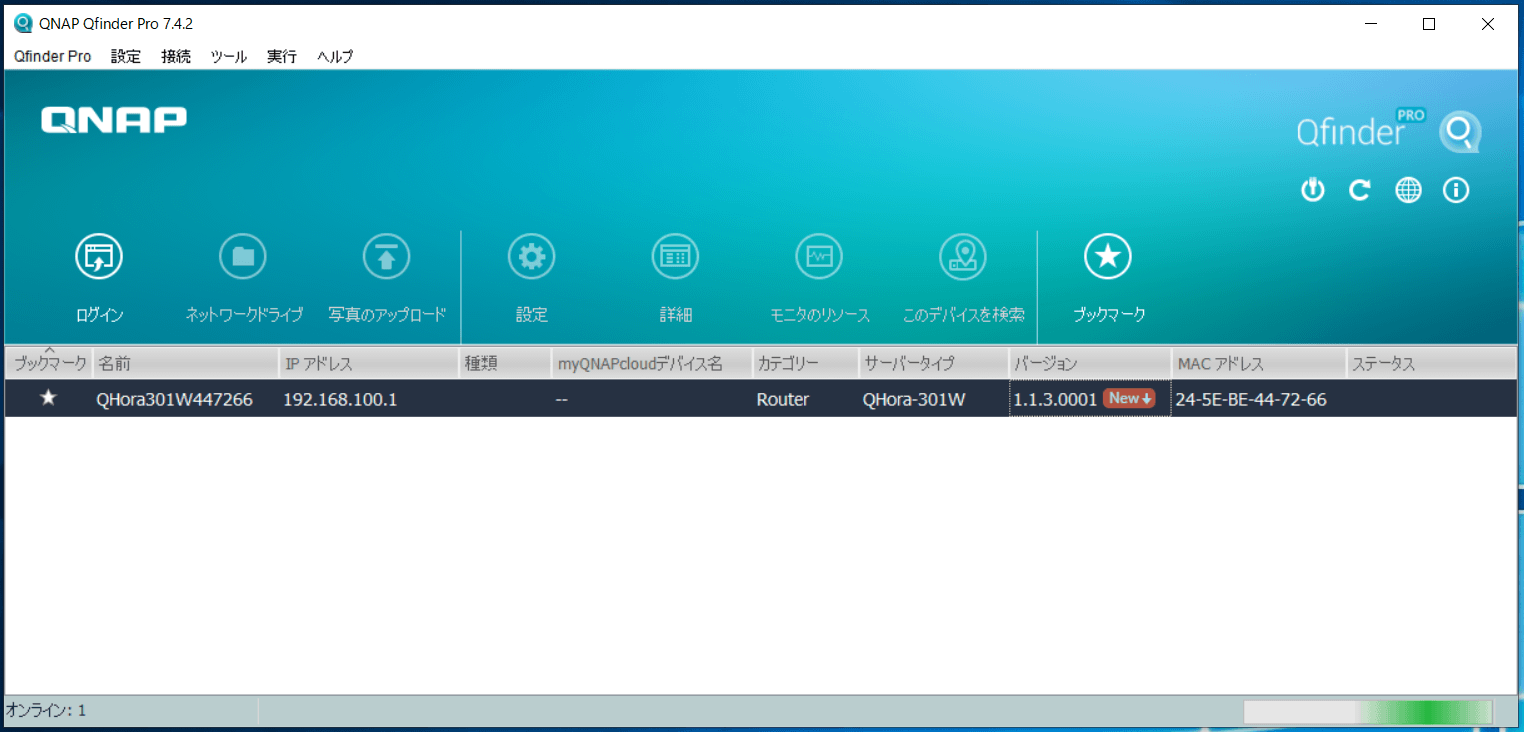Viewport: 1524px width, 732px height.
Task: Click このデバイスを検索 locate device icon
Action: pyautogui.click(x=963, y=258)
